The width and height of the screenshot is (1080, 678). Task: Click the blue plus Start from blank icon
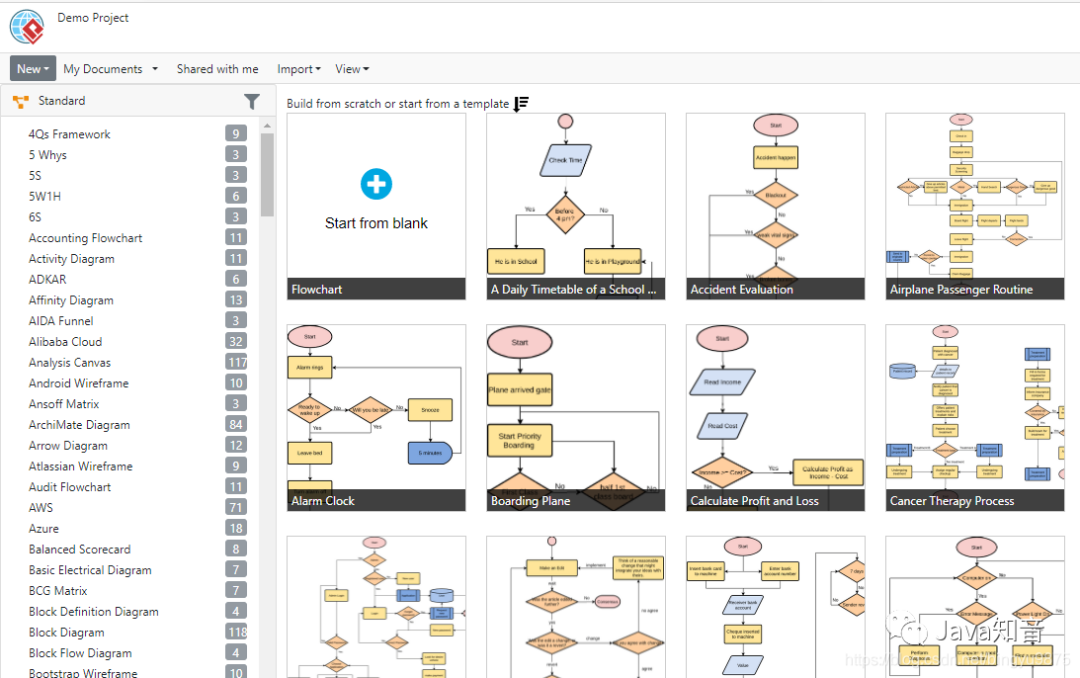tap(376, 184)
